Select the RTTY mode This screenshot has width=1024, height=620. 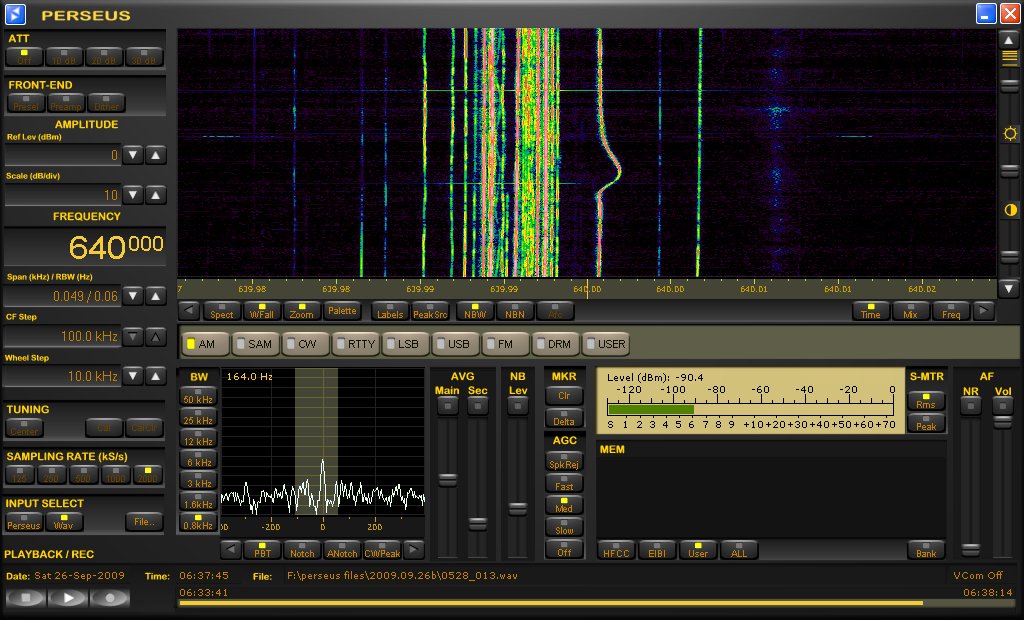pyautogui.click(x=356, y=344)
